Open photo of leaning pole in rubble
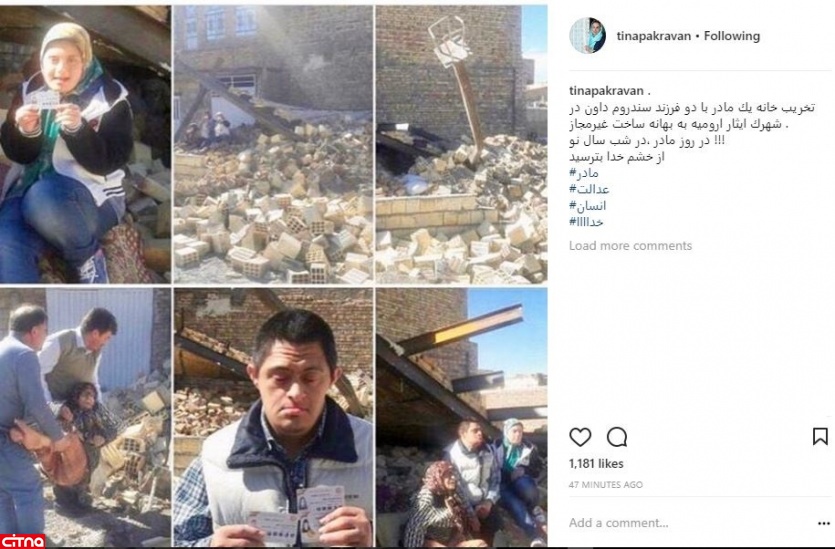The height and width of the screenshot is (549, 835). (x=461, y=144)
